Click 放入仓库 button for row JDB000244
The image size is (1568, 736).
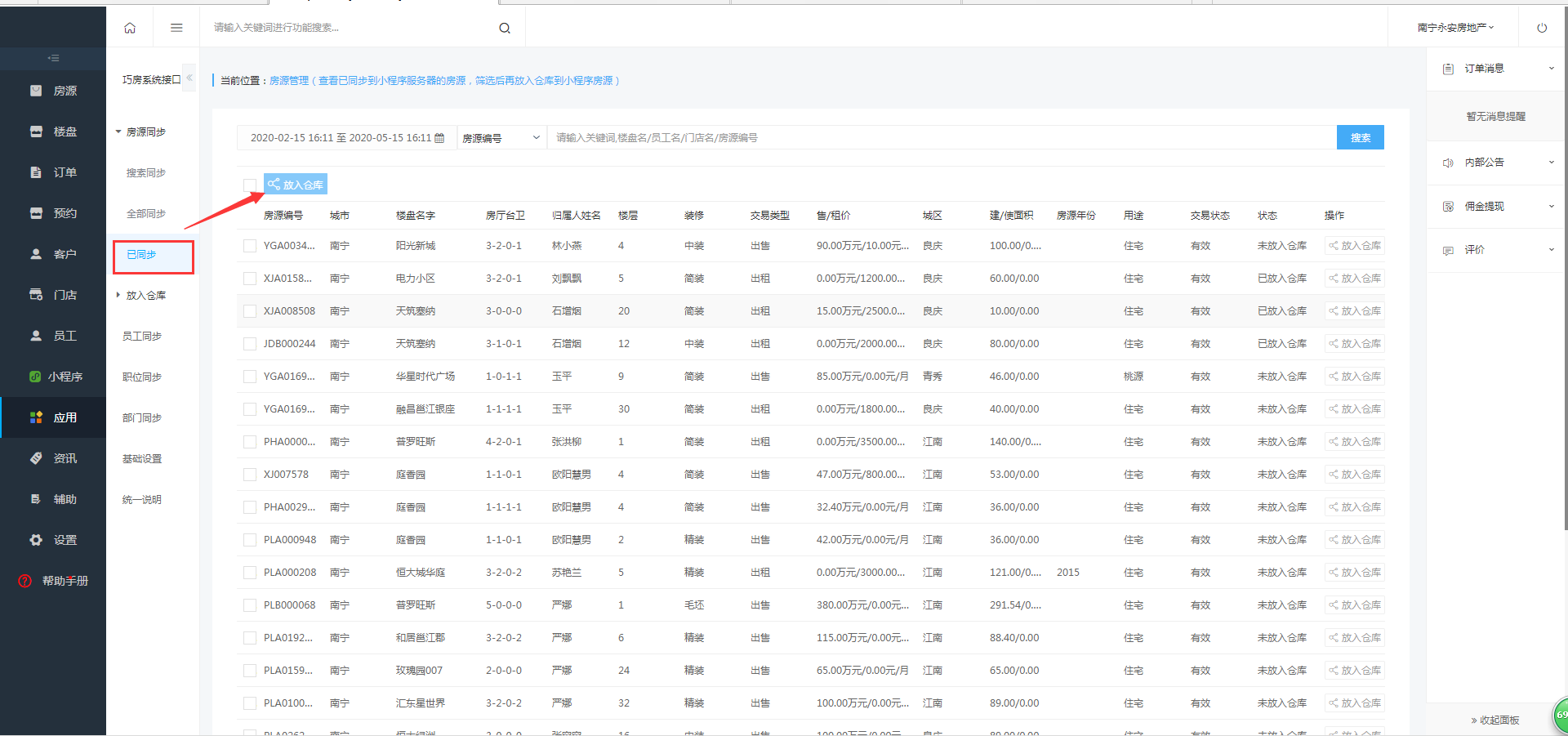[x=1354, y=344]
